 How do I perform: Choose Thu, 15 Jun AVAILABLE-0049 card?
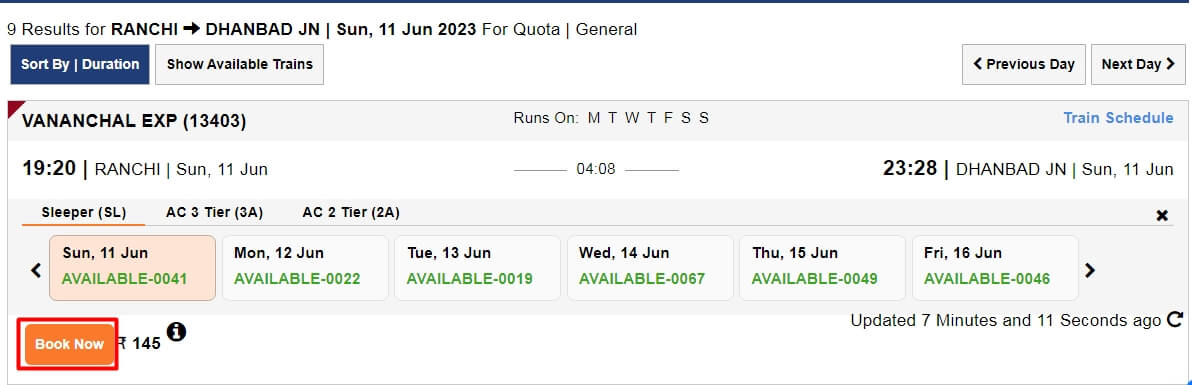coord(823,268)
